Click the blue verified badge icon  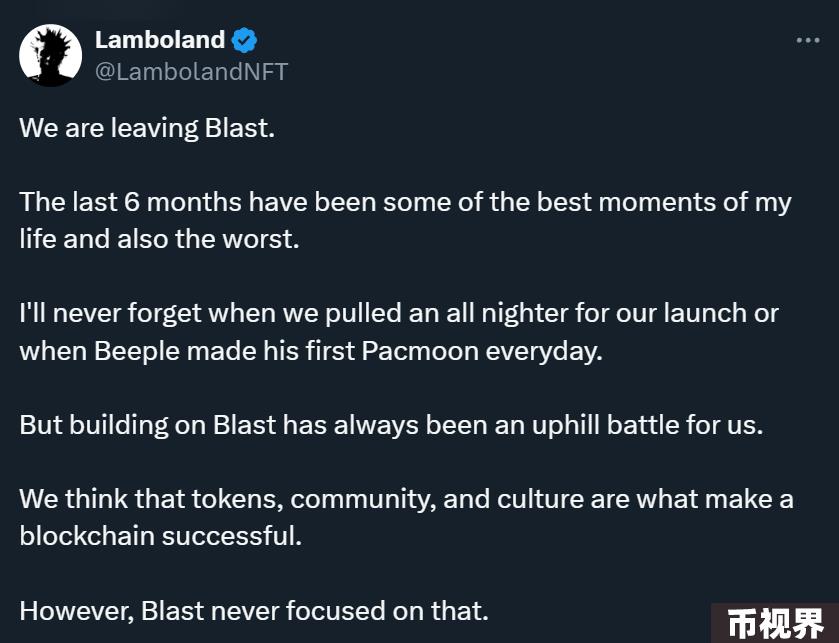coord(245,40)
